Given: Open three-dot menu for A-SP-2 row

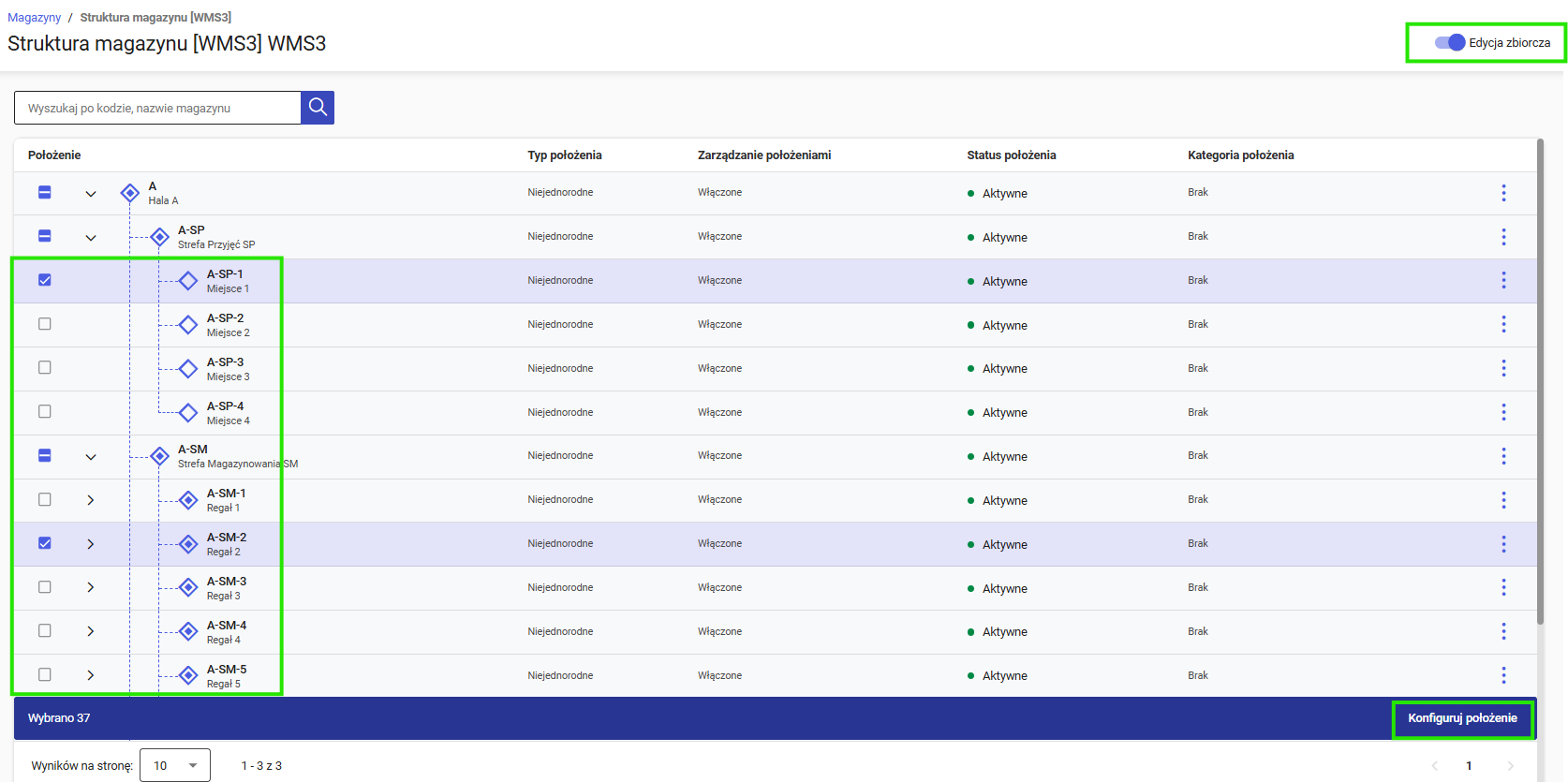Looking at the screenshot, I should coord(1503,324).
